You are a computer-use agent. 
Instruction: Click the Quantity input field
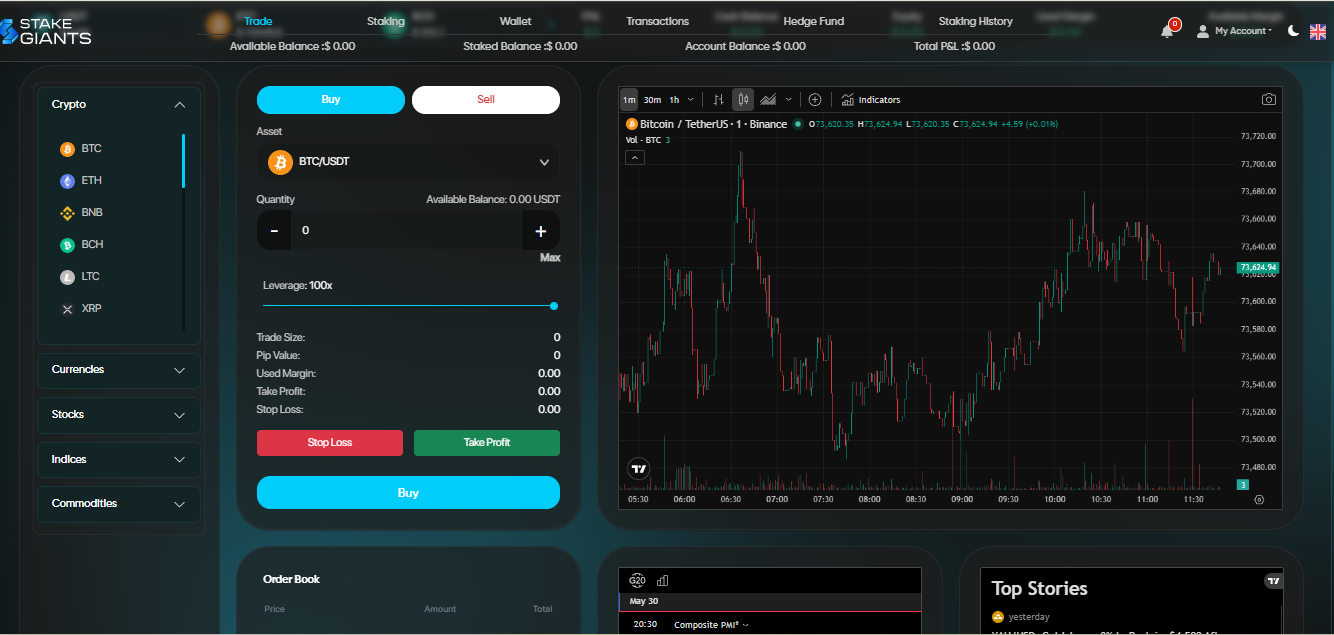[x=406, y=231]
